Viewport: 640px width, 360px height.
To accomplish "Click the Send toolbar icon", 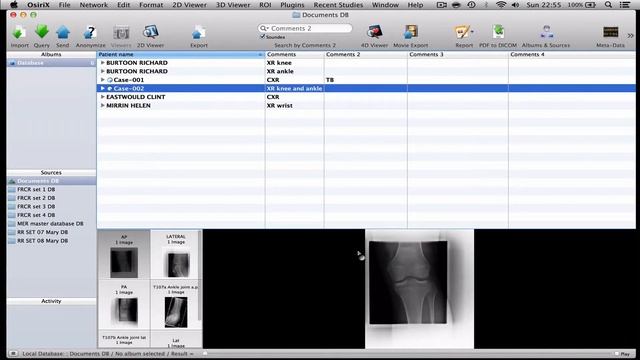I will coord(63,32).
